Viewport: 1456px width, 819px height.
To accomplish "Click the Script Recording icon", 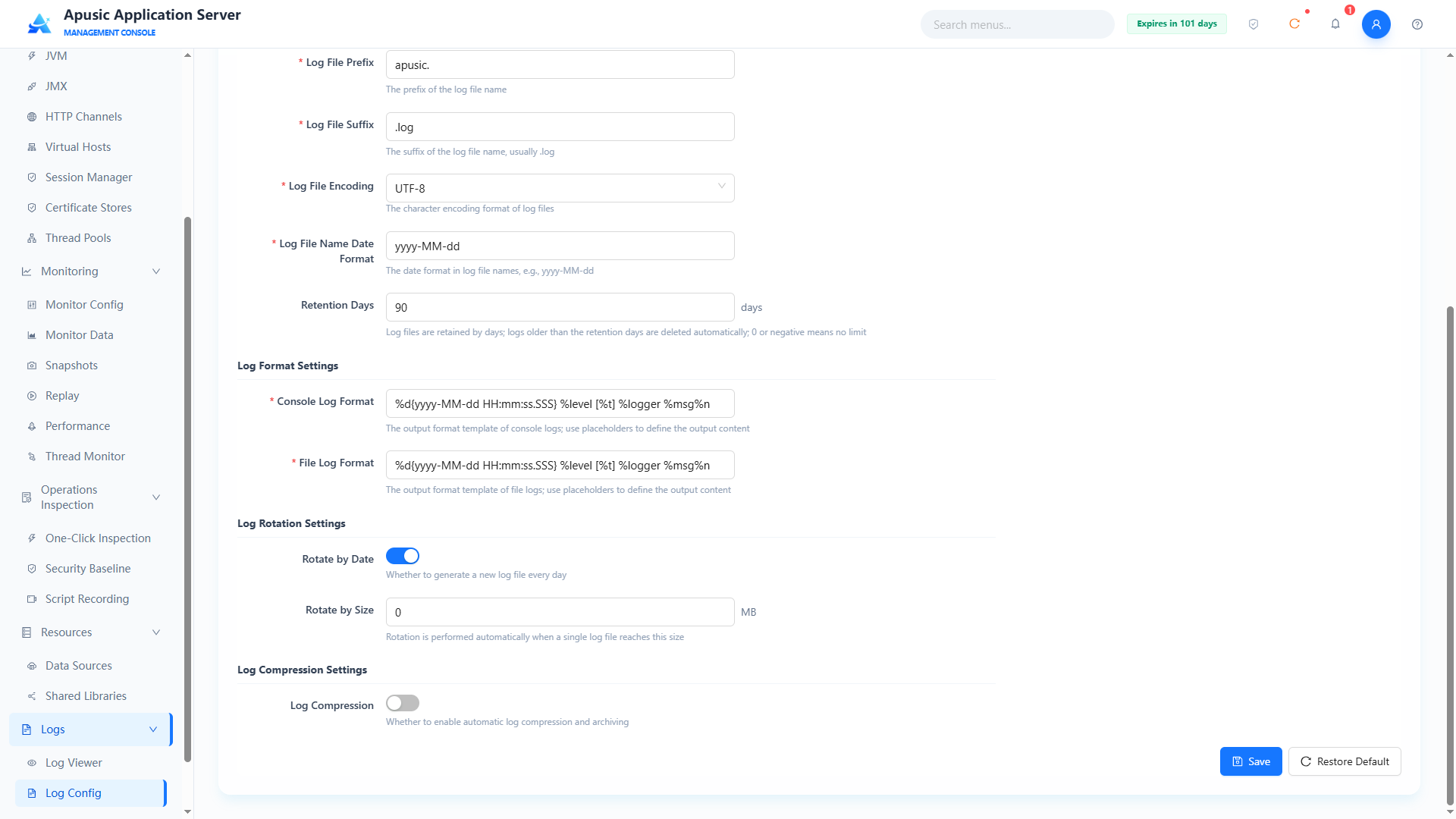I will [32, 599].
